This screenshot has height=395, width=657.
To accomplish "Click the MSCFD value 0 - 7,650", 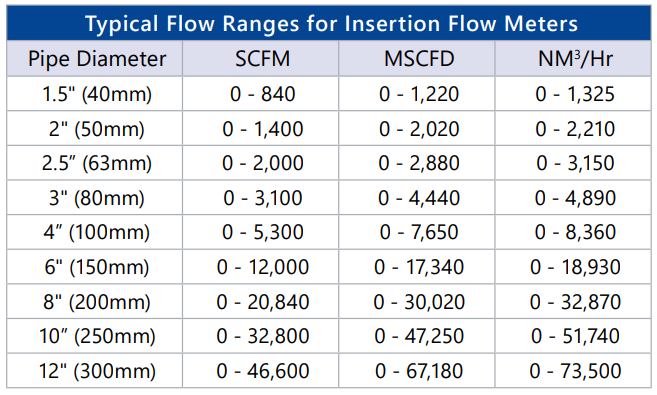I will pos(419,232).
